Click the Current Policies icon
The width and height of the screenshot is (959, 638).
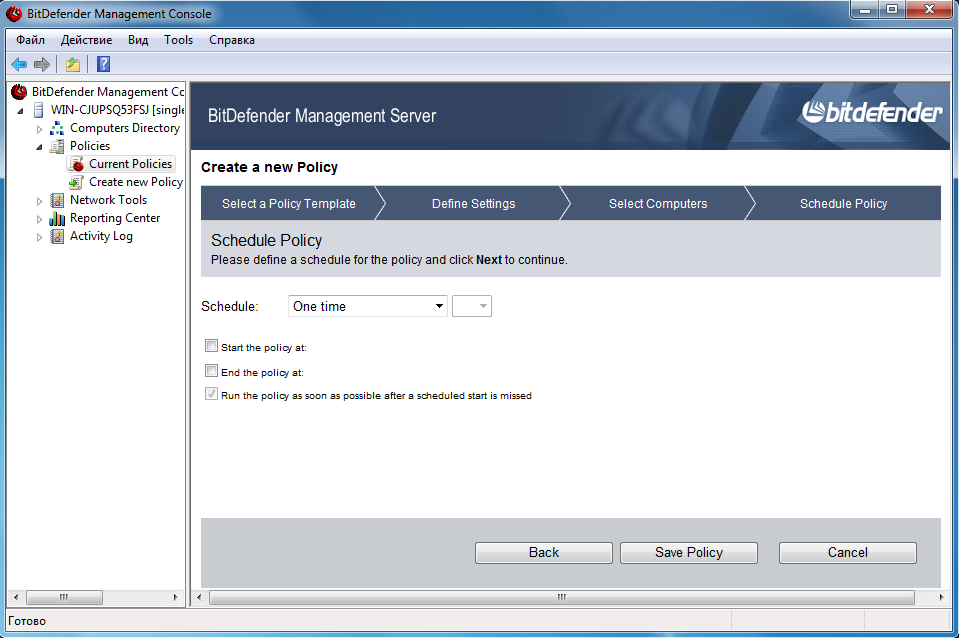[x=76, y=164]
